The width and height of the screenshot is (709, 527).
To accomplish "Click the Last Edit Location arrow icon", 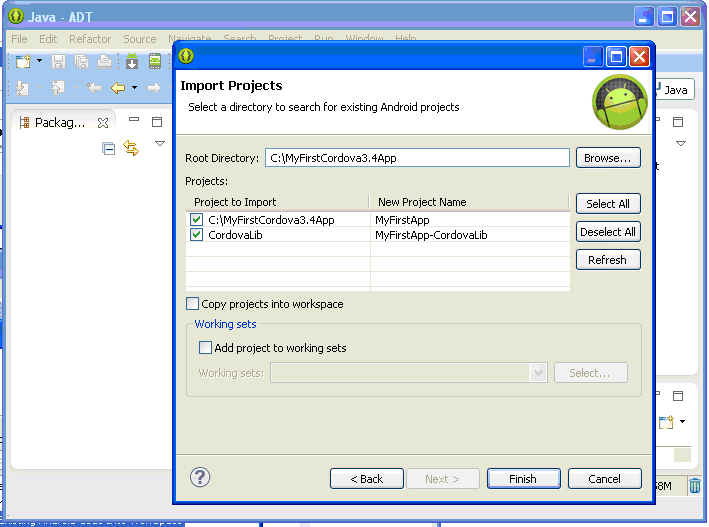I will pos(94,87).
